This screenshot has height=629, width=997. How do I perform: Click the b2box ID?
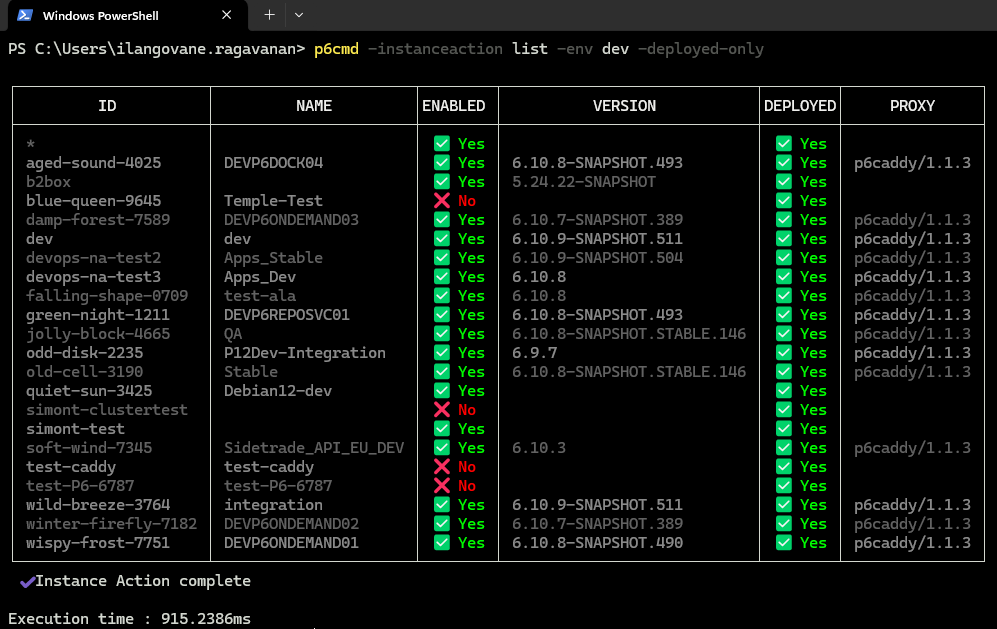[48, 182]
